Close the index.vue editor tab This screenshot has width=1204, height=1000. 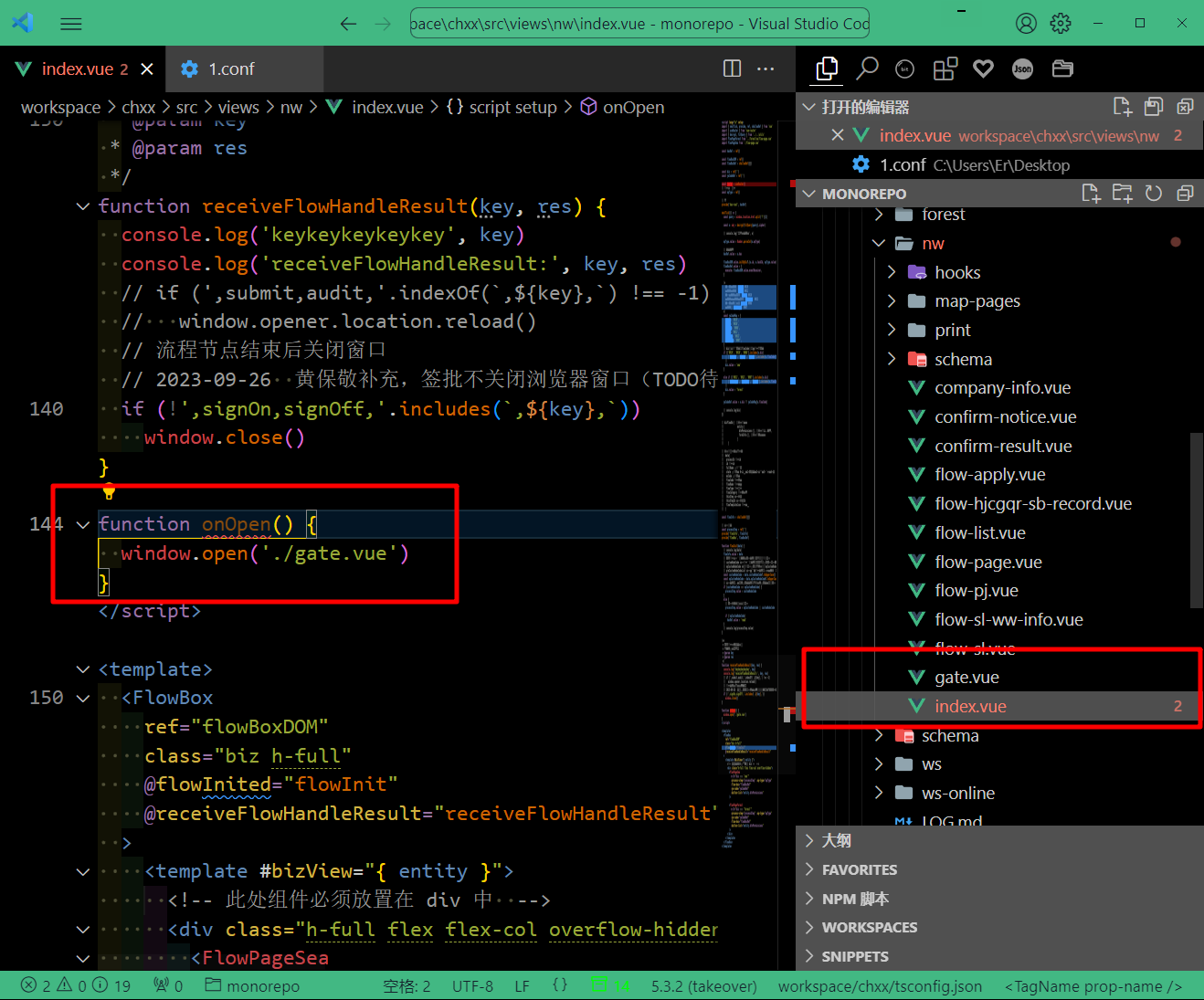[x=147, y=69]
